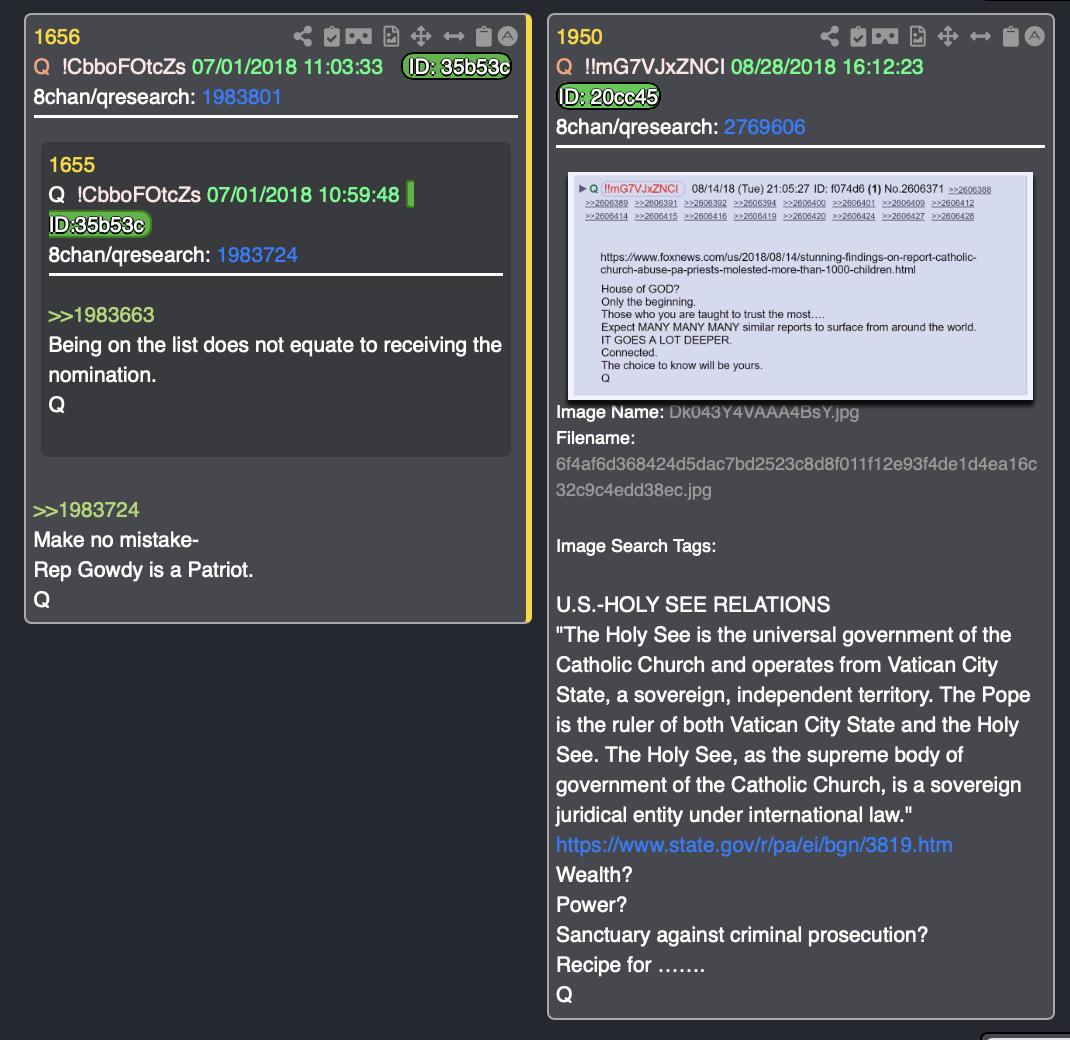Viewport: 1070px width, 1040px height.
Task: Open the VR goggles icon on post 1656
Action: 359,36
